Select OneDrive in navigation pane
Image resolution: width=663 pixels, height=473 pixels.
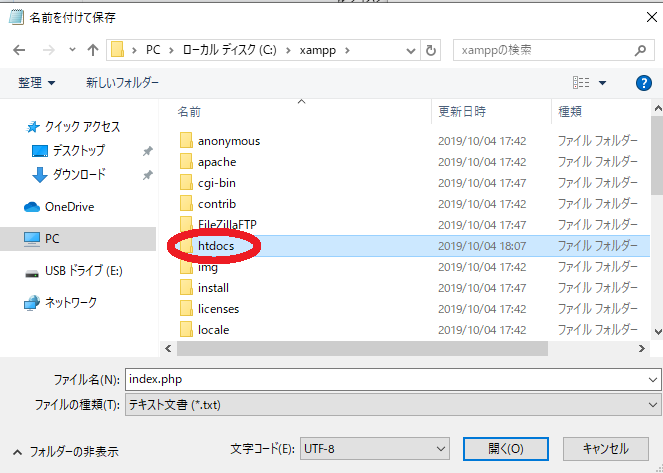click(69, 207)
